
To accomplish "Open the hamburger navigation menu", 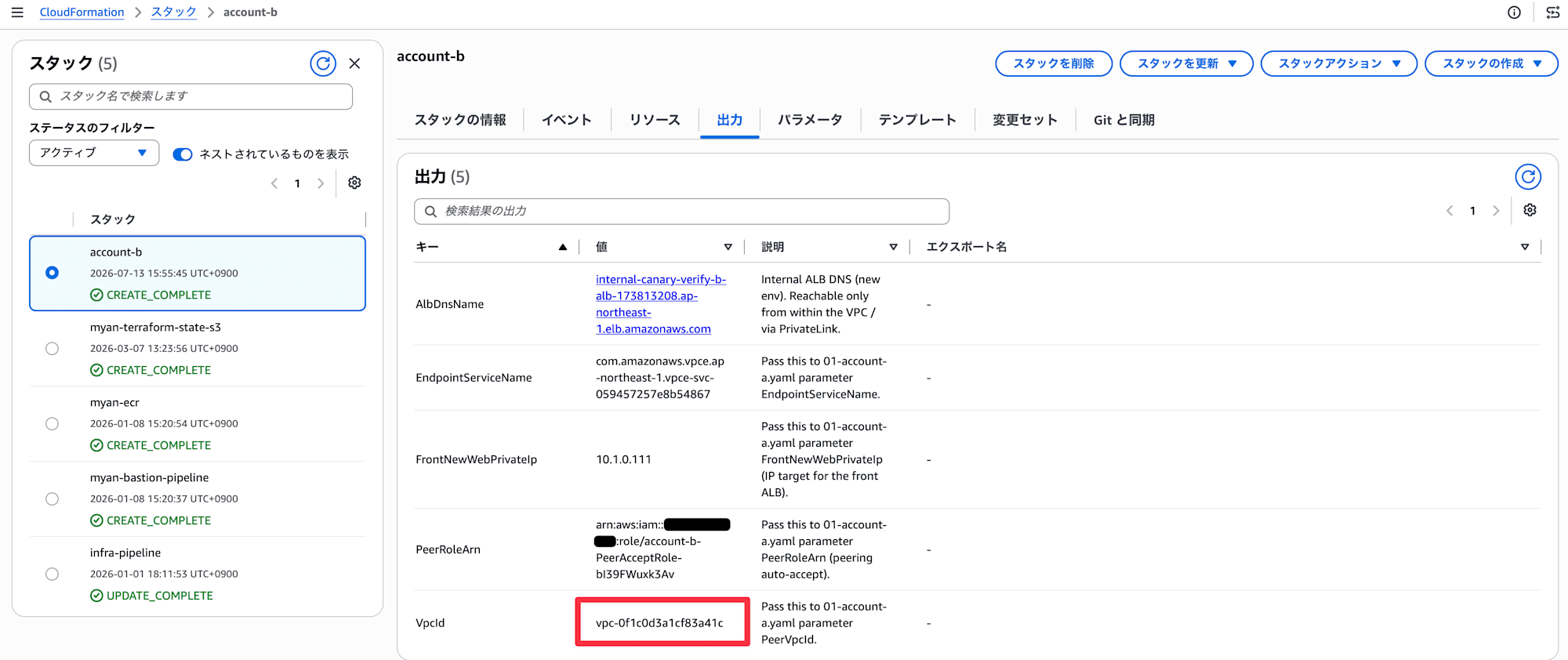I will tap(17, 13).
